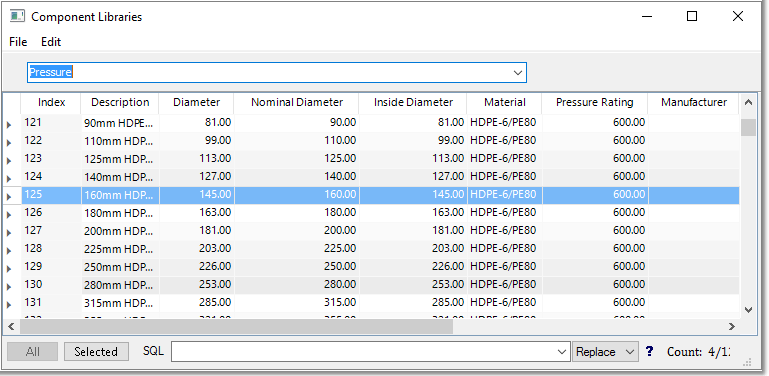This screenshot has height=376, width=769.
Task: Click the All button
Action: (33, 352)
